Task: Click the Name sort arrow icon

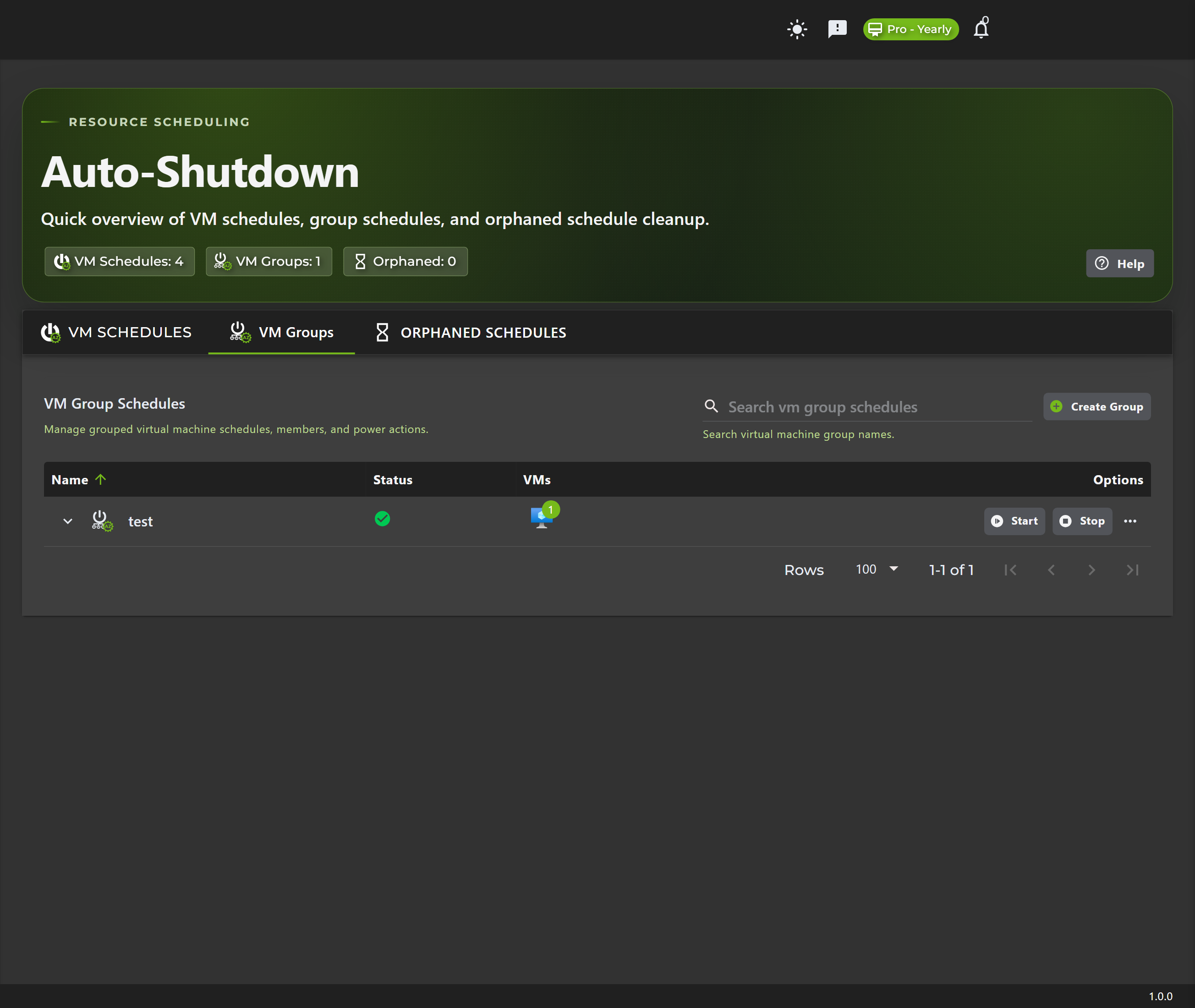Action: tap(101, 479)
